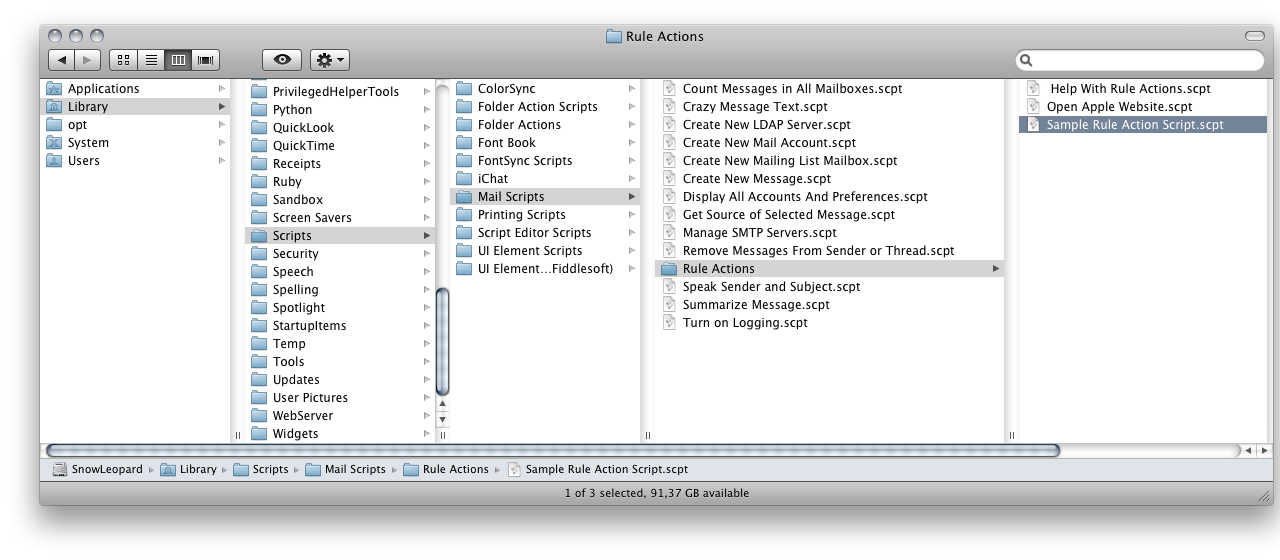
Task: Expand Rule Actions via its arrow
Action: point(996,269)
